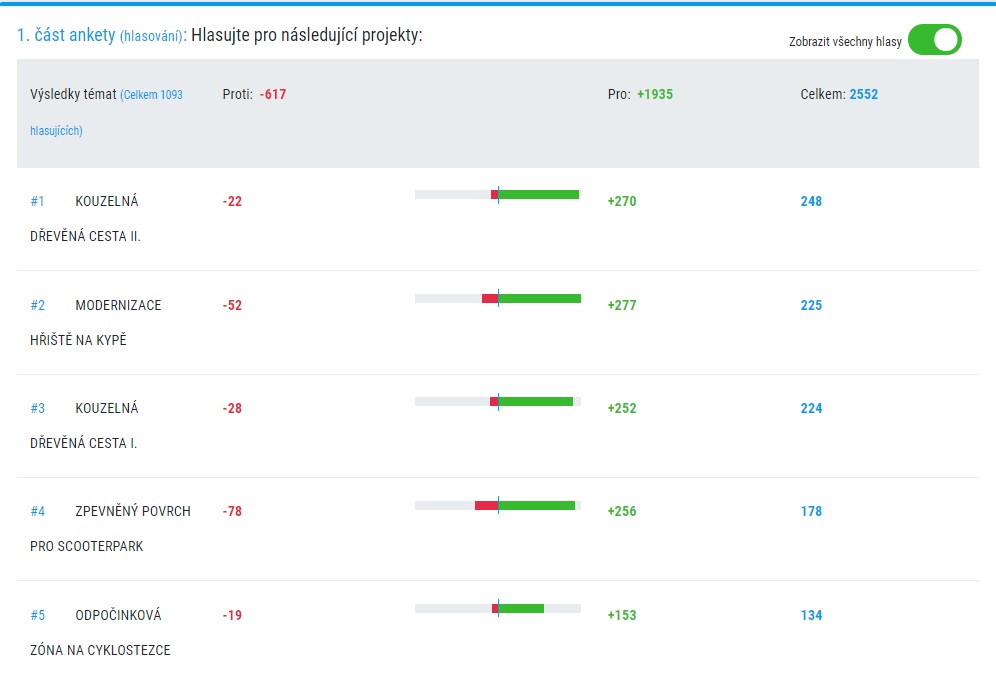Viewport: 996px width, 681px height.
Task: Click the 'Celkem 1093 hlasujících' text
Action: pyautogui.click(x=106, y=112)
